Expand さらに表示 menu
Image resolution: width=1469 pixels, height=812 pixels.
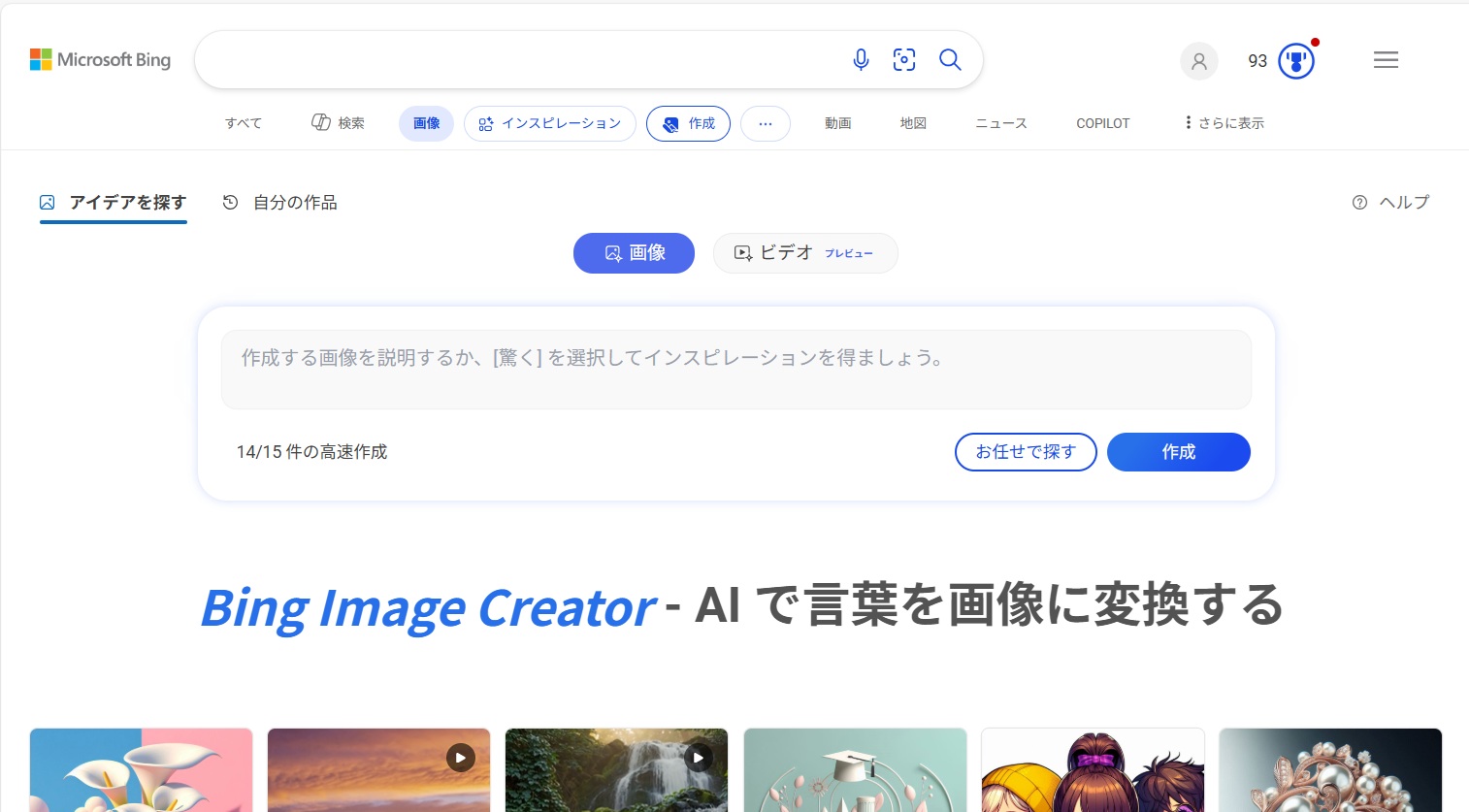click(x=1224, y=123)
